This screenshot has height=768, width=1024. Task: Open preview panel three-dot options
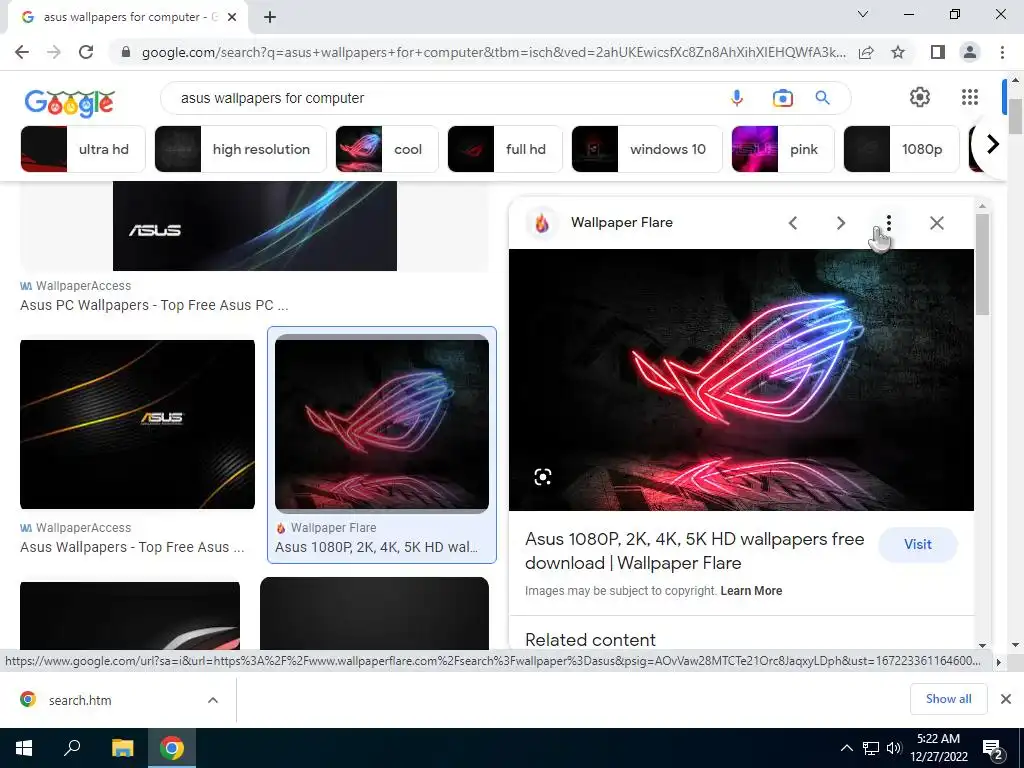888,223
